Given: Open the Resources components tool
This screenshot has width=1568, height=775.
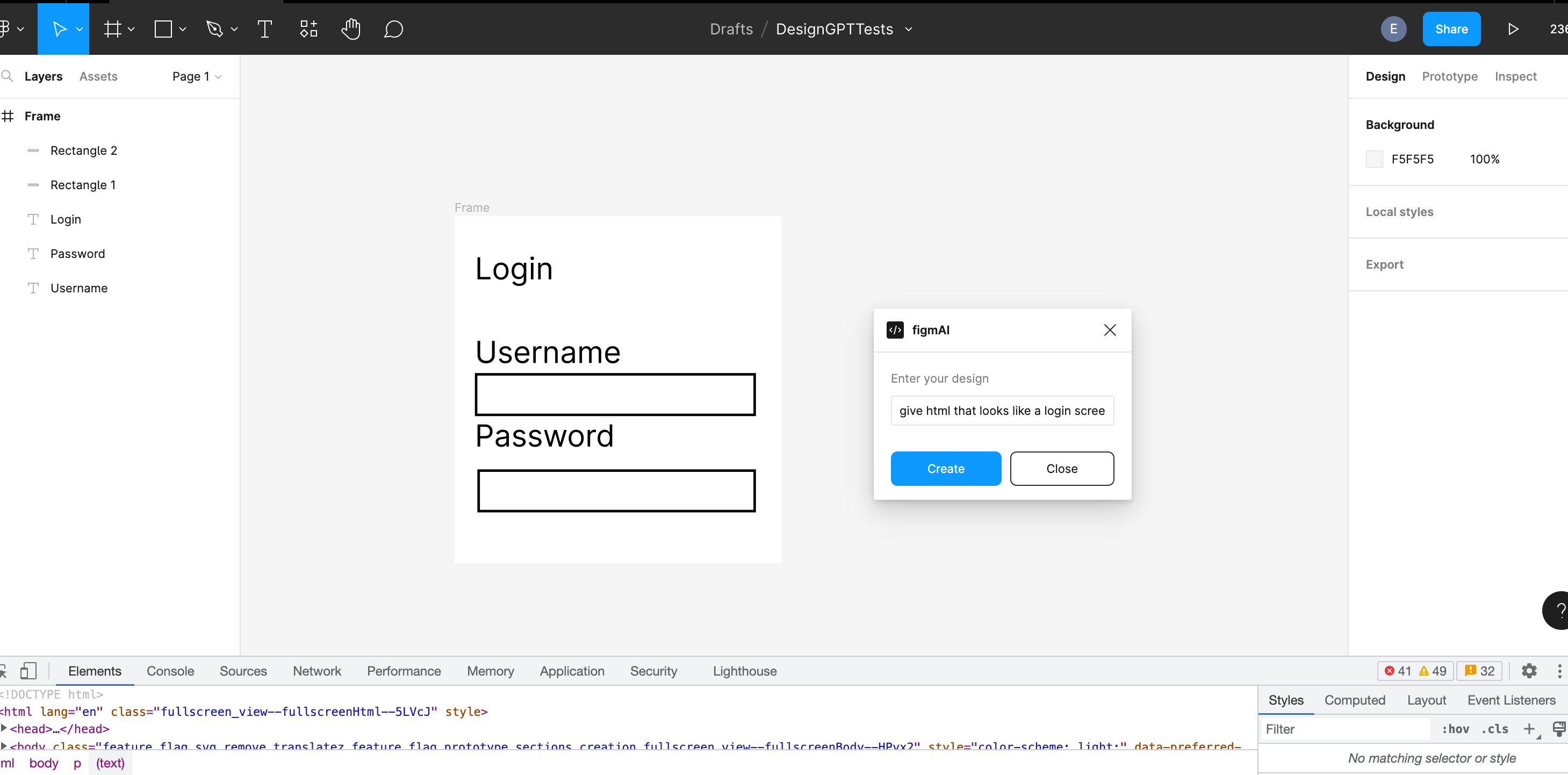Looking at the screenshot, I should click(308, 28).
